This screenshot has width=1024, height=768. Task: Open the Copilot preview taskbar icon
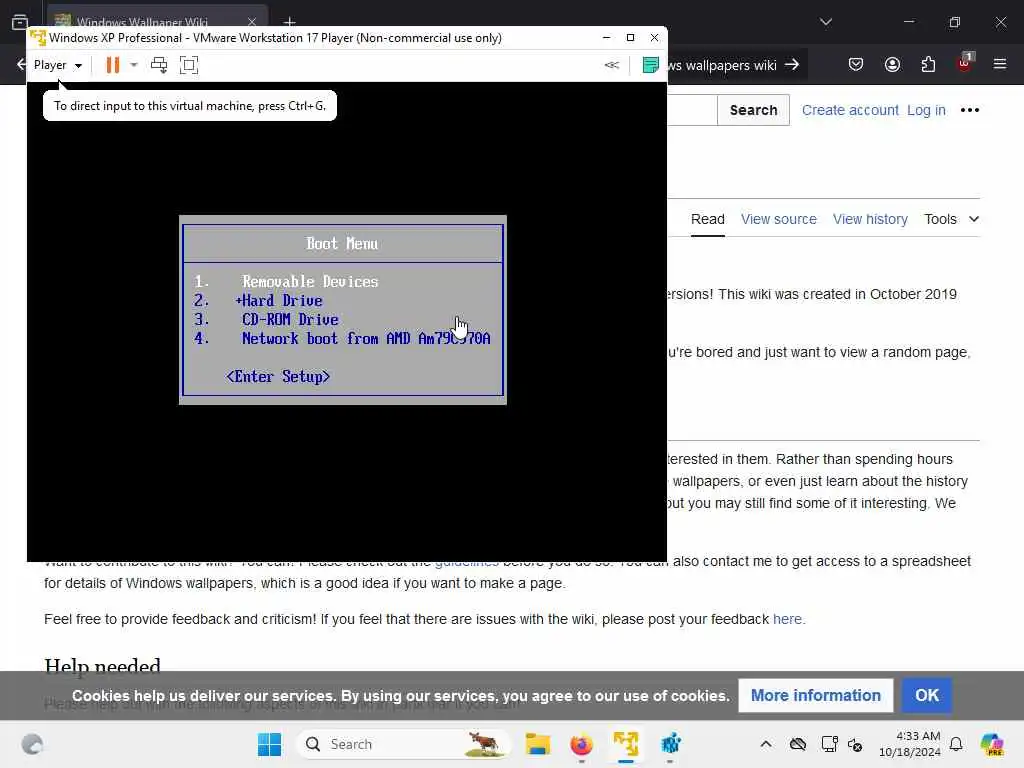click(992, 744)
